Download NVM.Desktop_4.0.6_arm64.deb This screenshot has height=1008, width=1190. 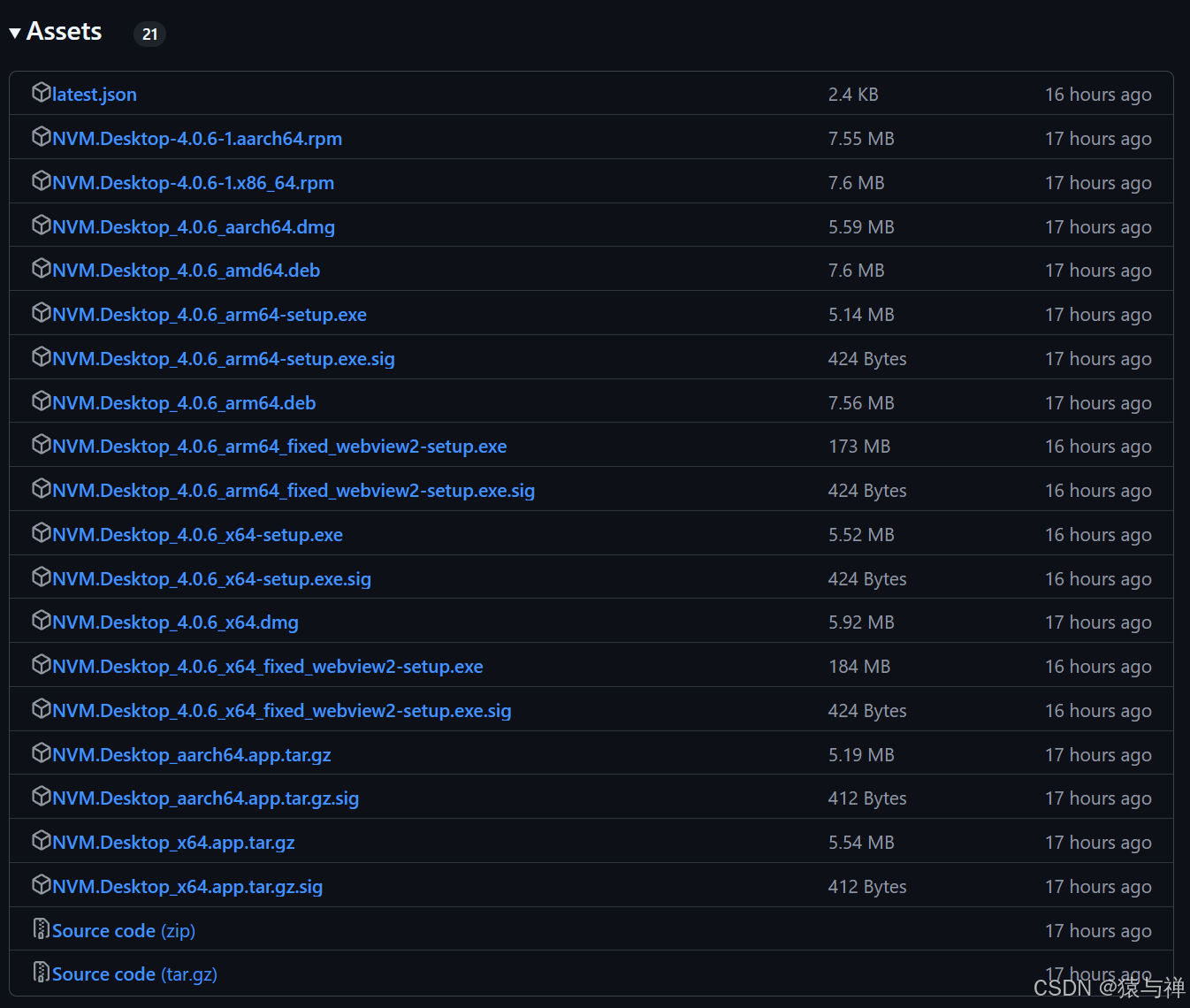(x=184, y=403)
